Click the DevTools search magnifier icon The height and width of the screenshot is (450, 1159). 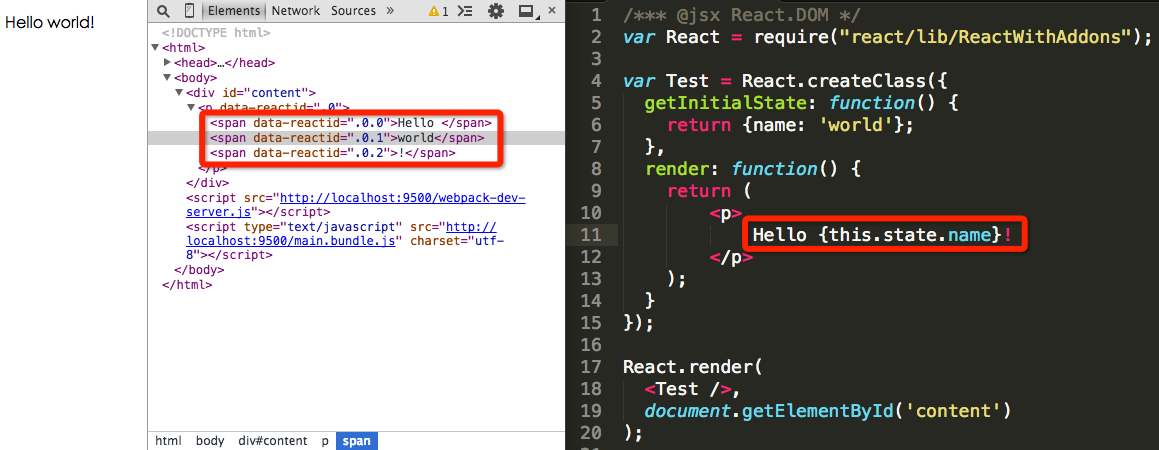163,11
